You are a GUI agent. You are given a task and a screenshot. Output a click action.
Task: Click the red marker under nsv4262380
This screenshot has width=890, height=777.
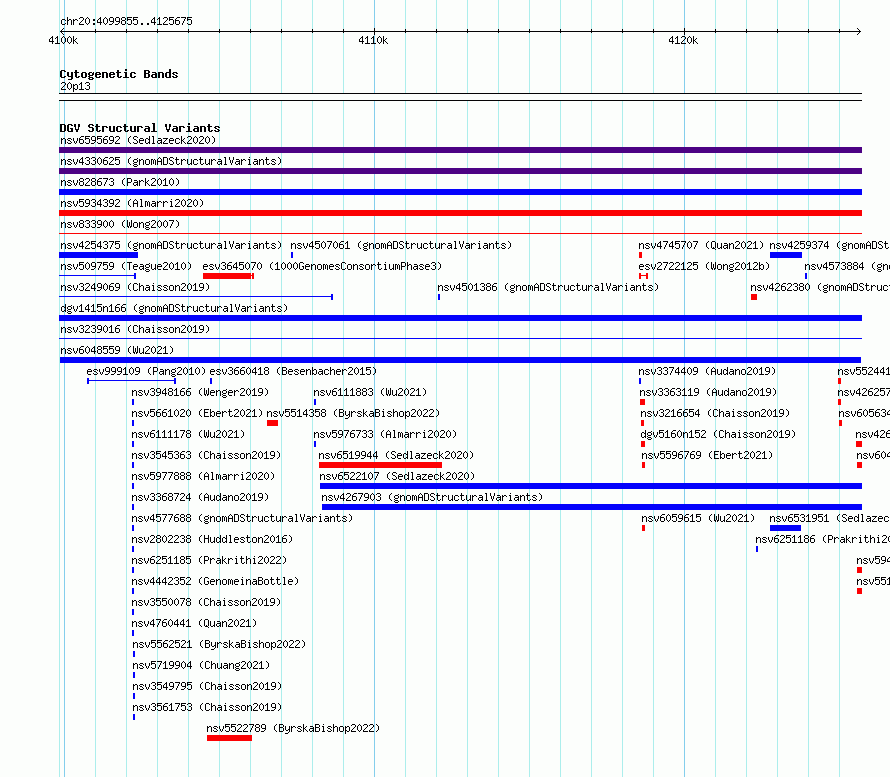[754, 297]
